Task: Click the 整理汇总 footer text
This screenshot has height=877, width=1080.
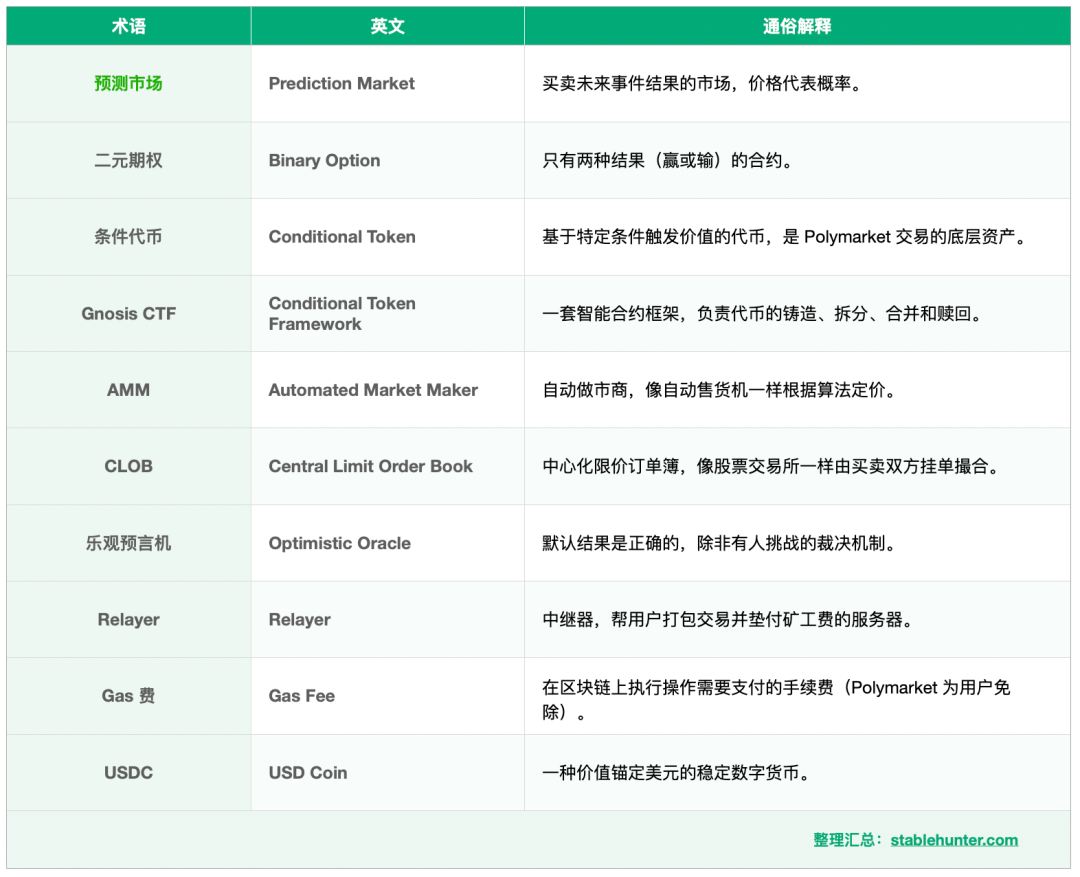Action: point(846,840)
